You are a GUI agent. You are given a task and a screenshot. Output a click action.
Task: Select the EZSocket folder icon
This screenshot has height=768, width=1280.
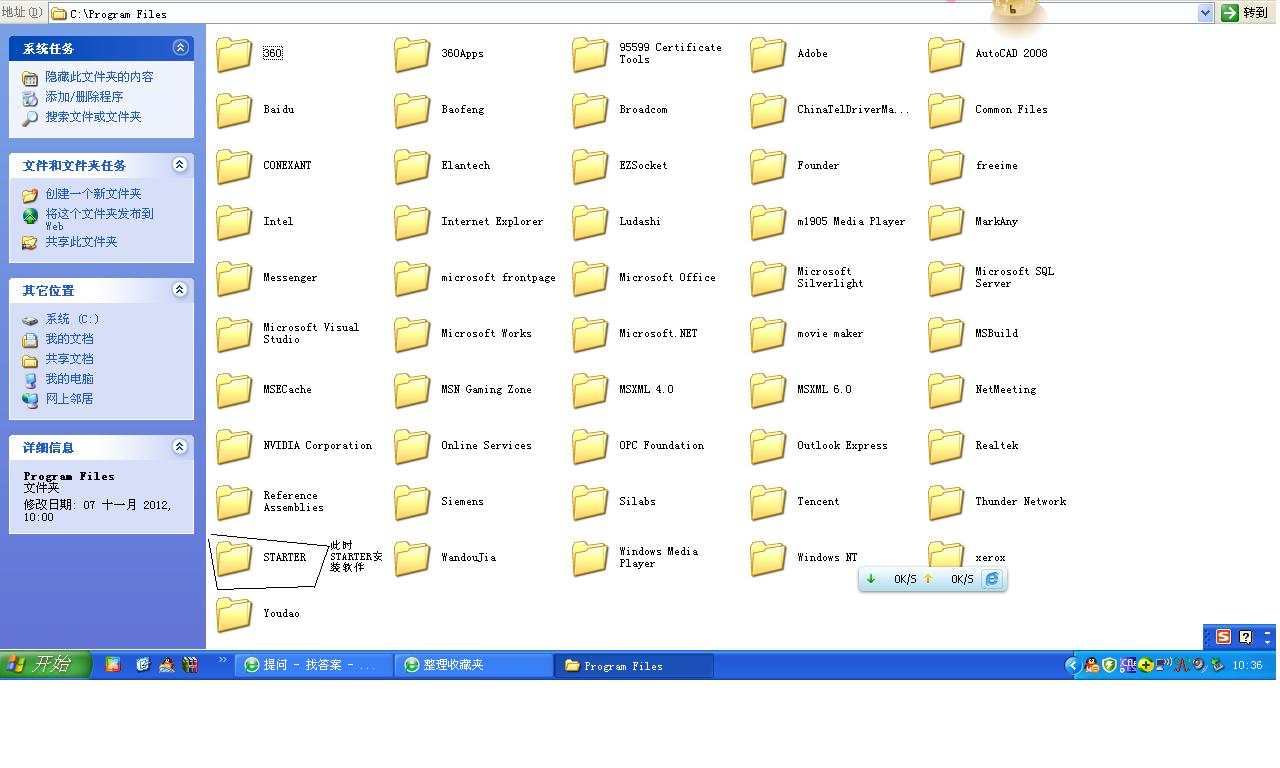[x=590, y=166]
